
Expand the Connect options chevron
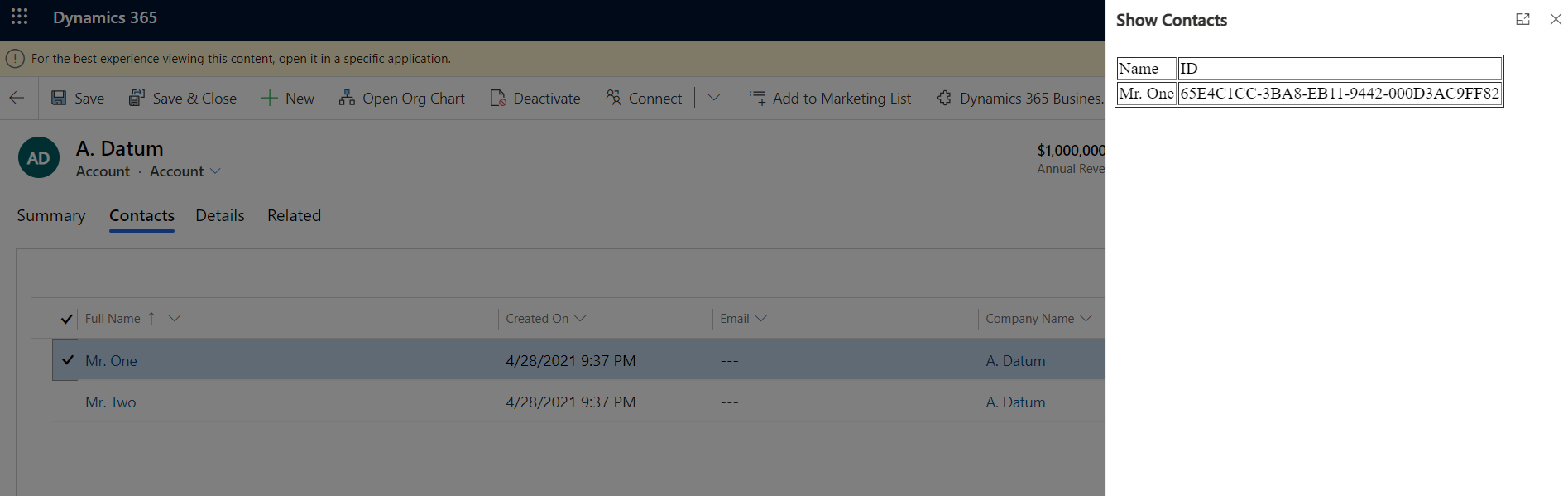pos(714,98)
